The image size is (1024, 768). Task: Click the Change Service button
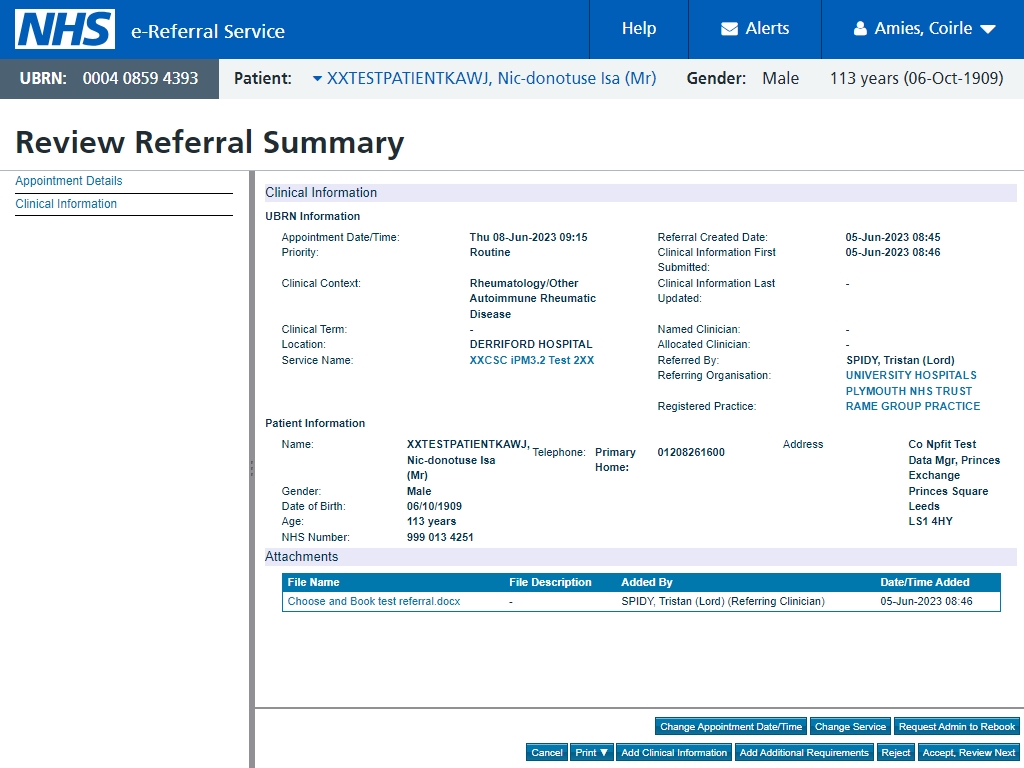pyautogui.click(x=850, y=726)
